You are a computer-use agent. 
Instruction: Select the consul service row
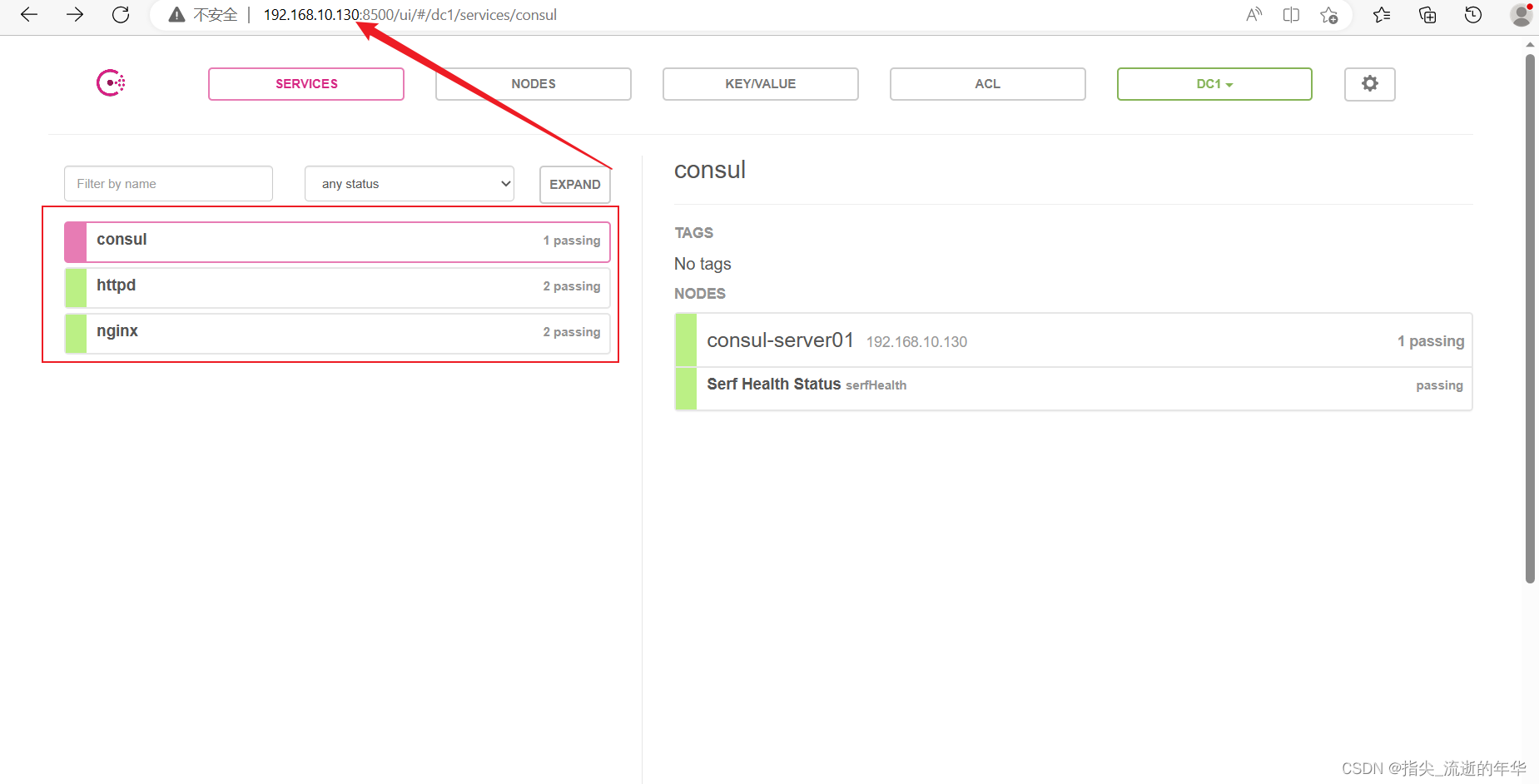(337, 241)
